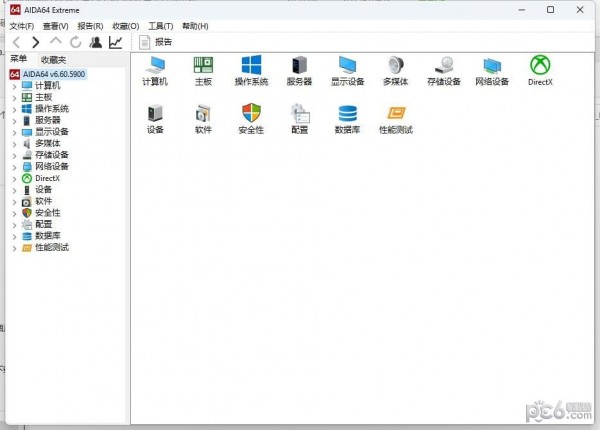Image resolution: width=600 pixels, height=430 pixels.
Task: Expand the 存储设备 tree node
Action: [14, 156]
